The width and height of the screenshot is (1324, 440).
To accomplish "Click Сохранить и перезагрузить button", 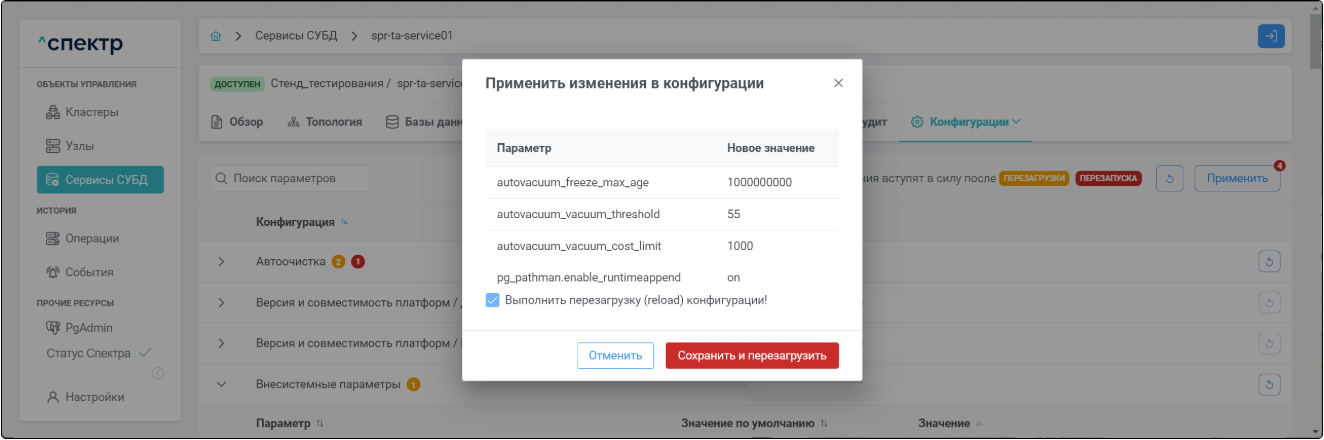I will tap(752, 356).
